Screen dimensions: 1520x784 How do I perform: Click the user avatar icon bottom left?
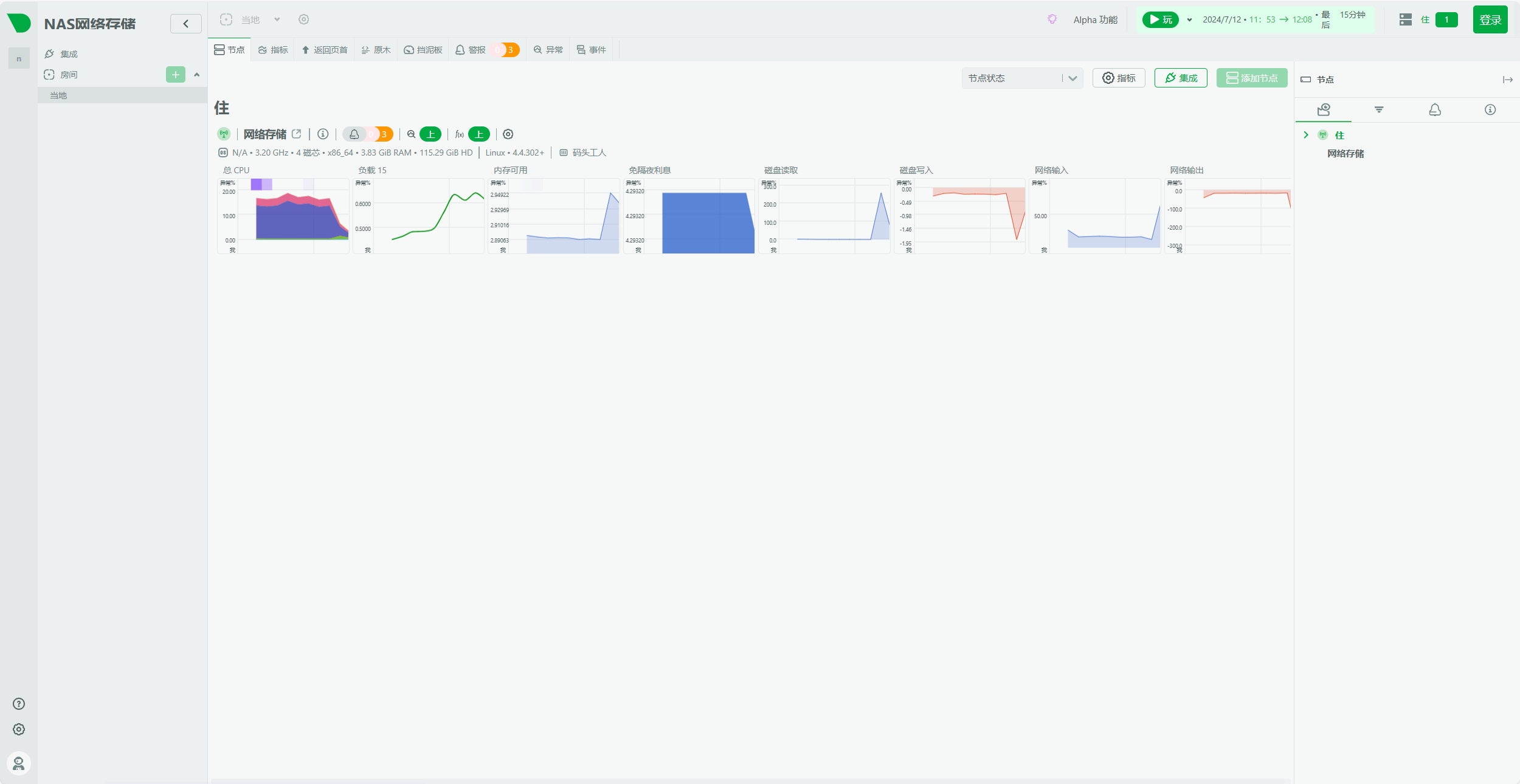[19, 763]
